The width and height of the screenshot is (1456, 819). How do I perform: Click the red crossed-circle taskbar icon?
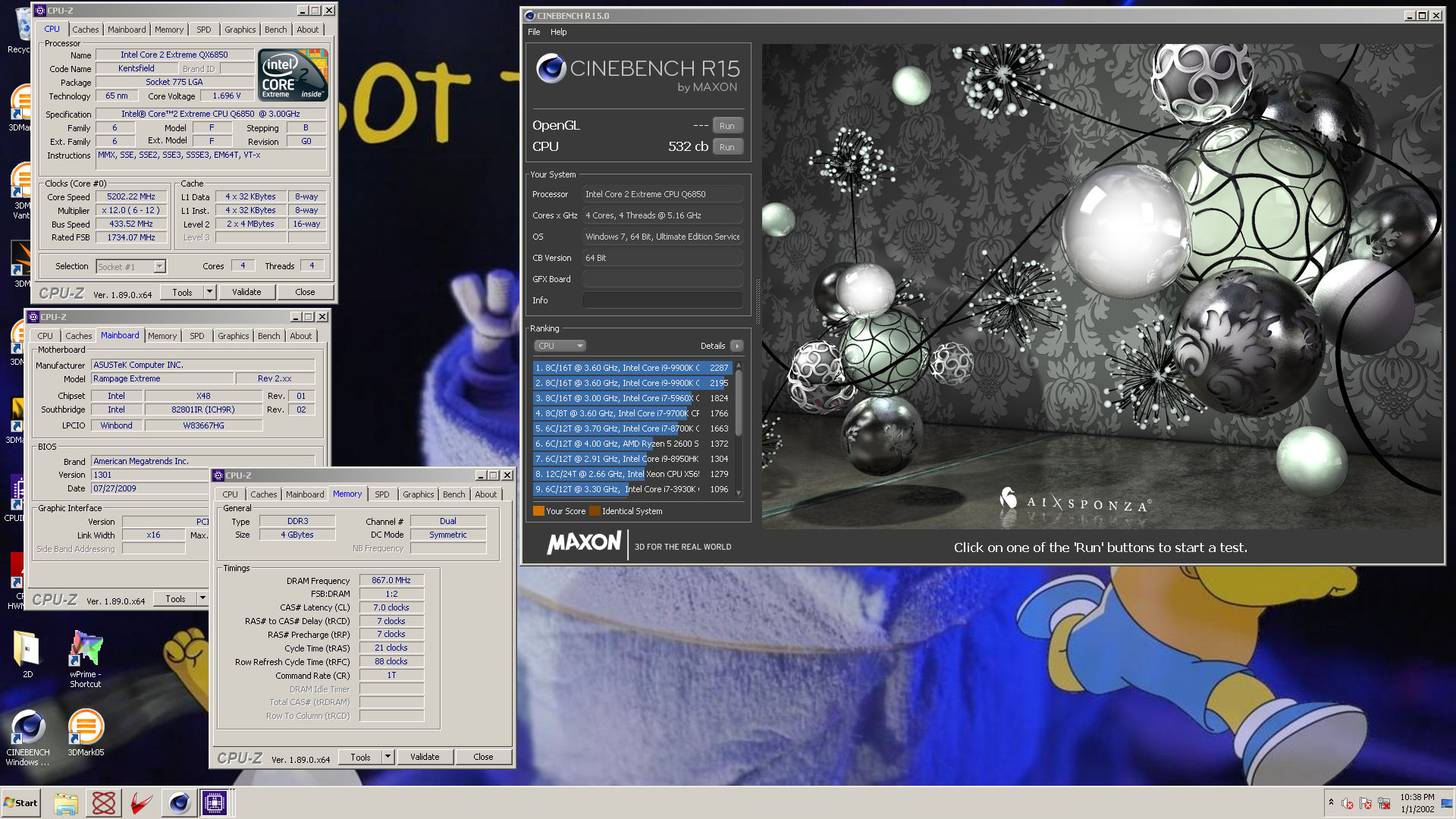104,803
